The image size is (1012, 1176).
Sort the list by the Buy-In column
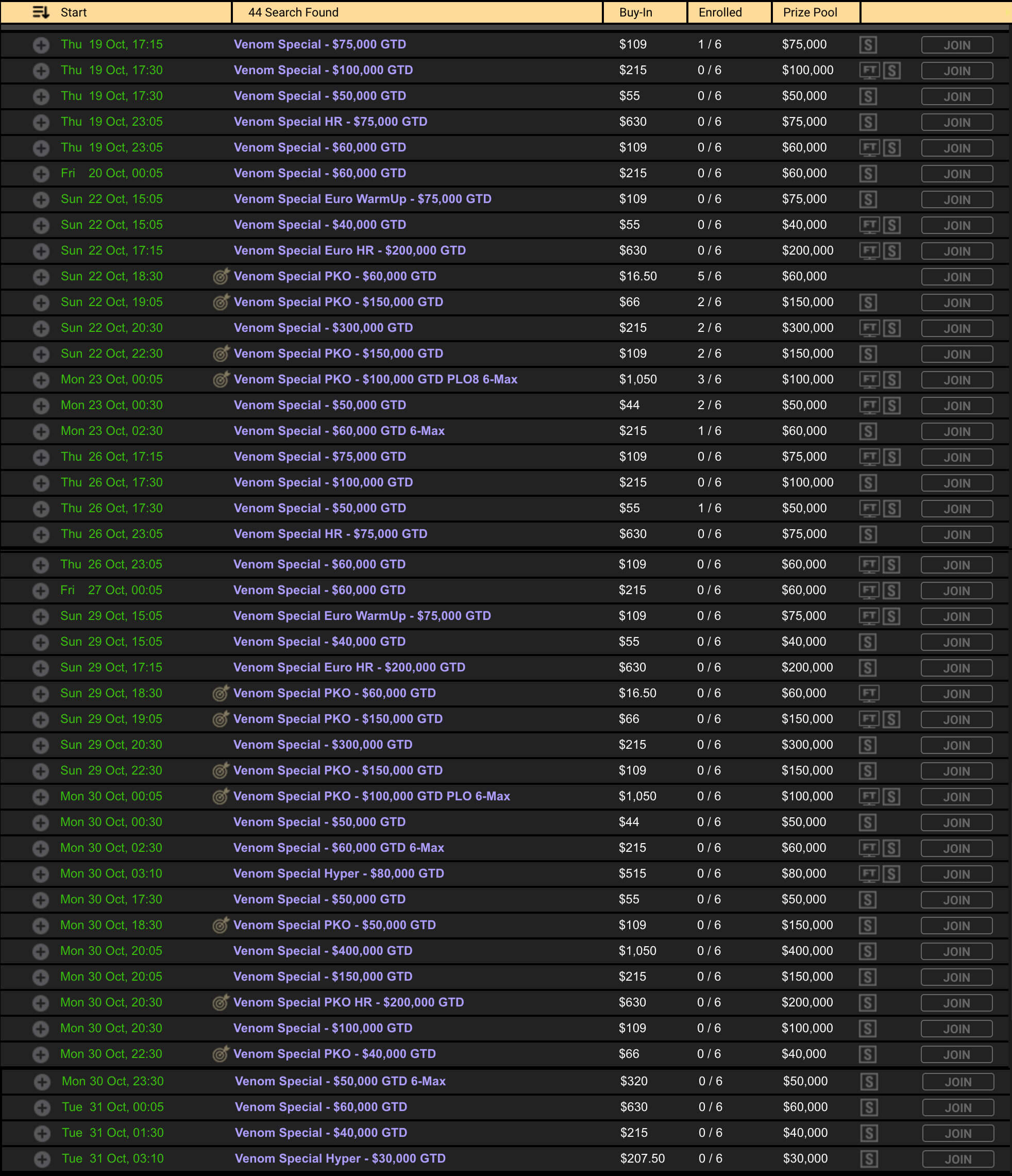[x=635, y=12]
